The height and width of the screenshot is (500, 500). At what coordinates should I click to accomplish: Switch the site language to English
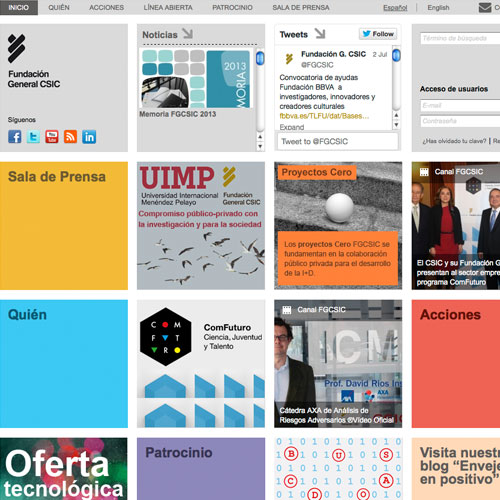click(438, 7)
